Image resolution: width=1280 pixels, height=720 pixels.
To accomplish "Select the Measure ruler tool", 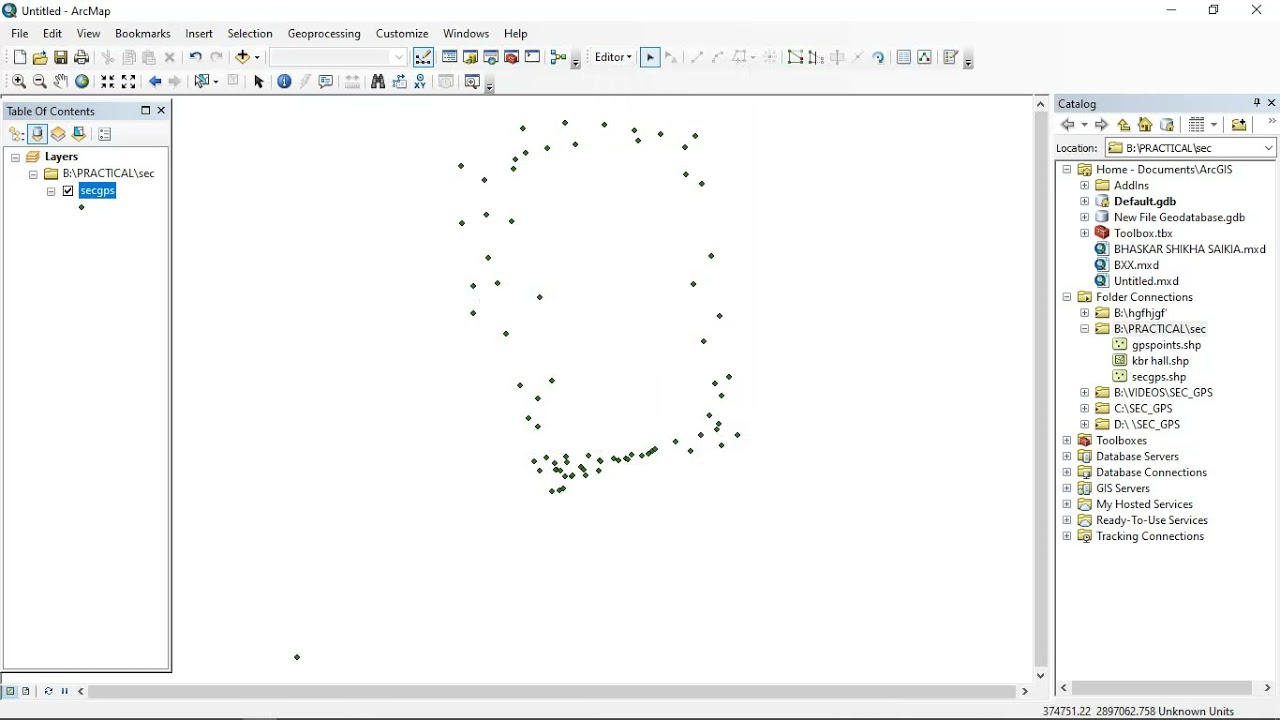I will (352, 82).
